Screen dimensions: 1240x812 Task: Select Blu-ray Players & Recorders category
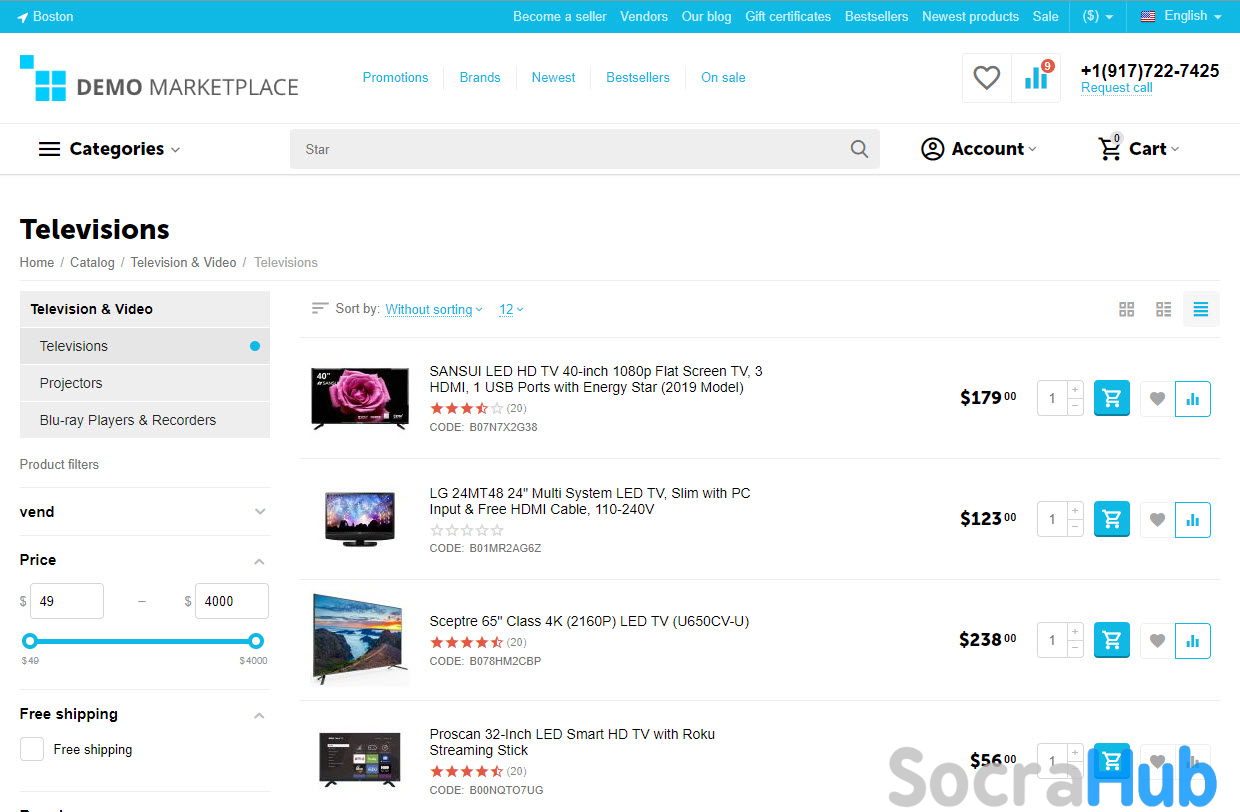[145, 420]
